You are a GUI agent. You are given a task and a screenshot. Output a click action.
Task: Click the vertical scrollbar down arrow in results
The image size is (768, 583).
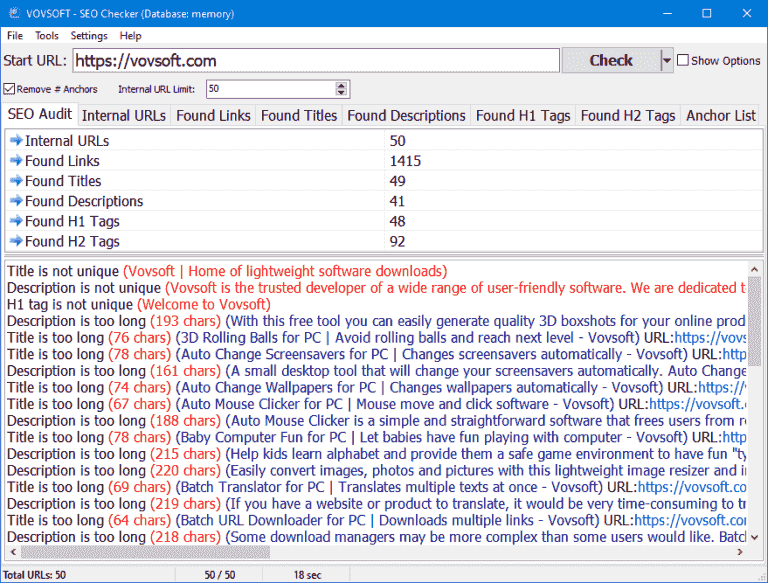tap(754, 537)
